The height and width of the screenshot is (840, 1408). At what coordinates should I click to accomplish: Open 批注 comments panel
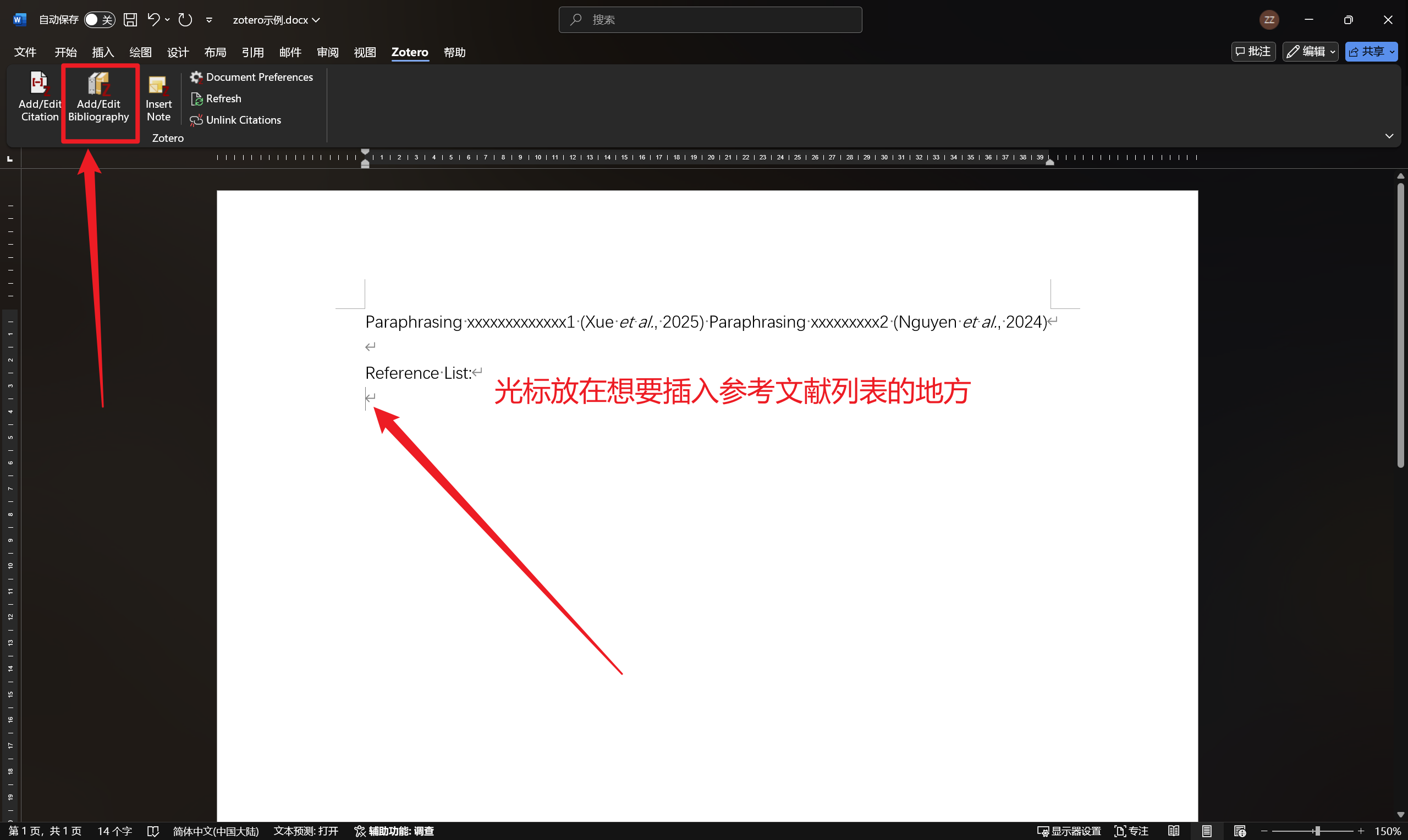[x=1253, y=52]
